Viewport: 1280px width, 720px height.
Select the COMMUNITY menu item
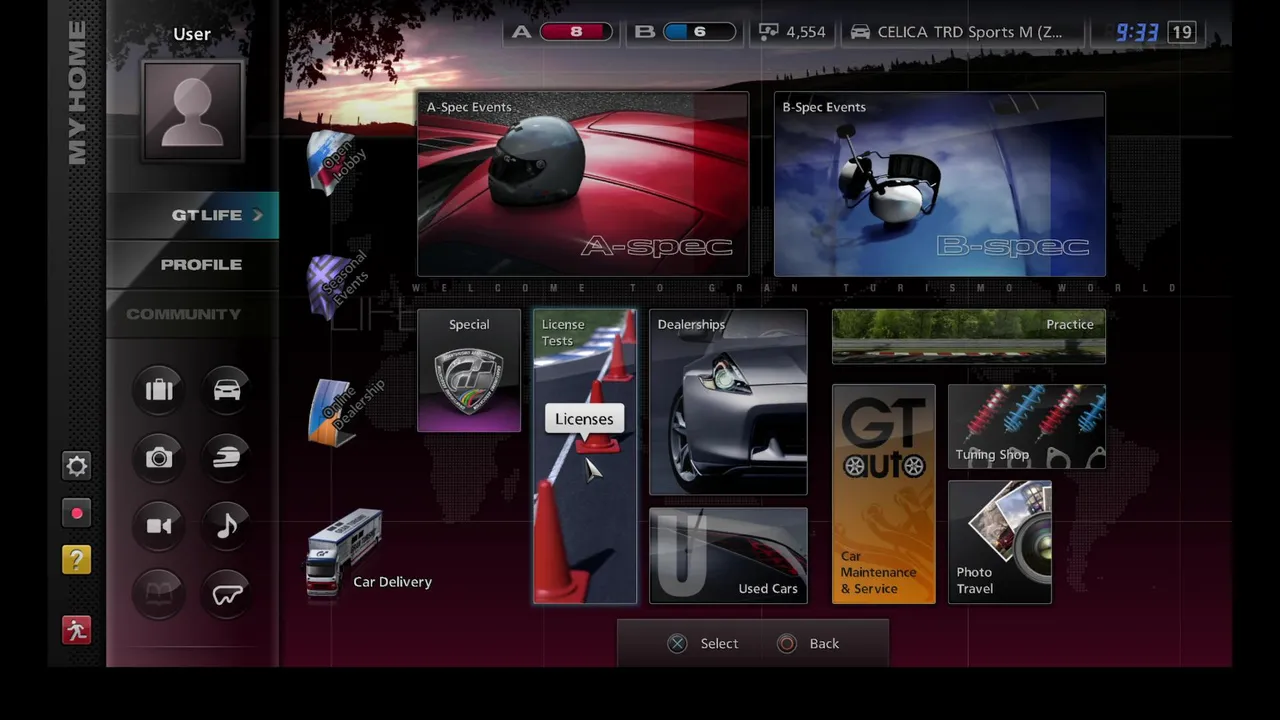(193, 314)
